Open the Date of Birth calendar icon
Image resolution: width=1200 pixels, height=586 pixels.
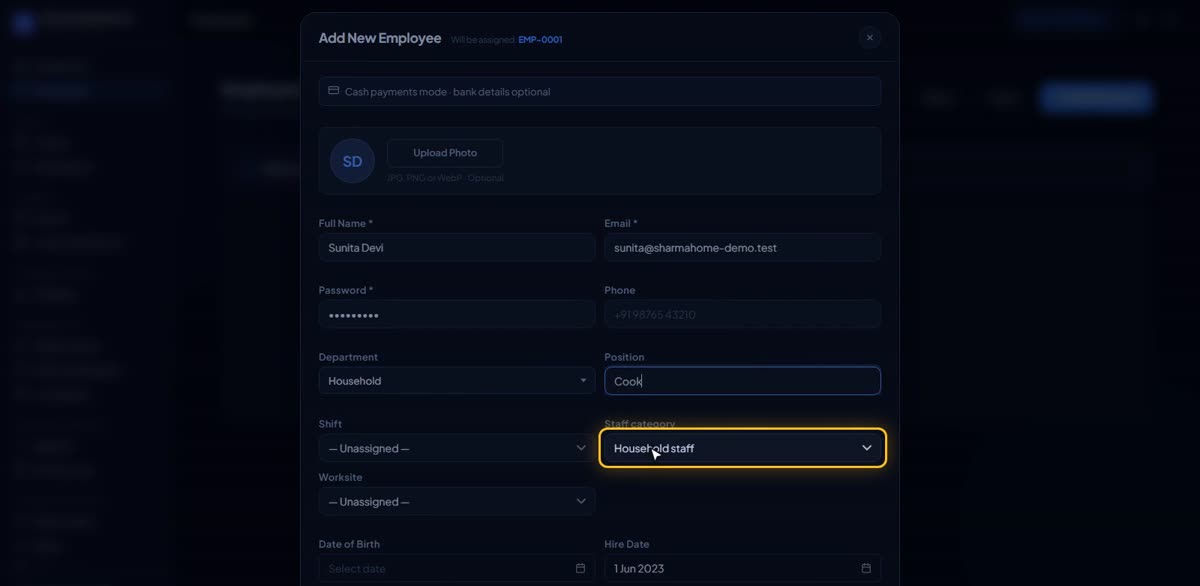click(580, 568)
